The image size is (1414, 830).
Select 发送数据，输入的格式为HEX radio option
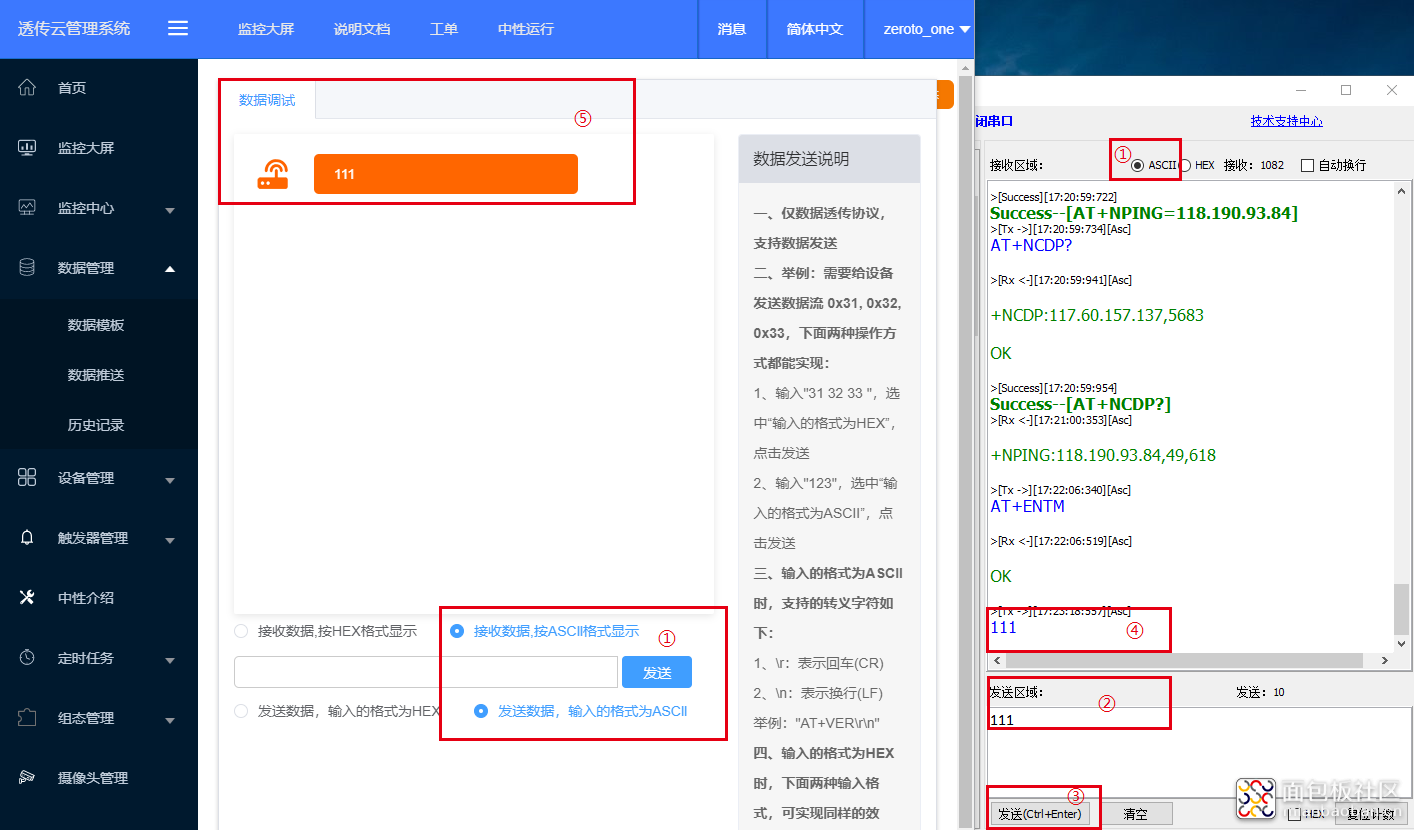[241, 711]
